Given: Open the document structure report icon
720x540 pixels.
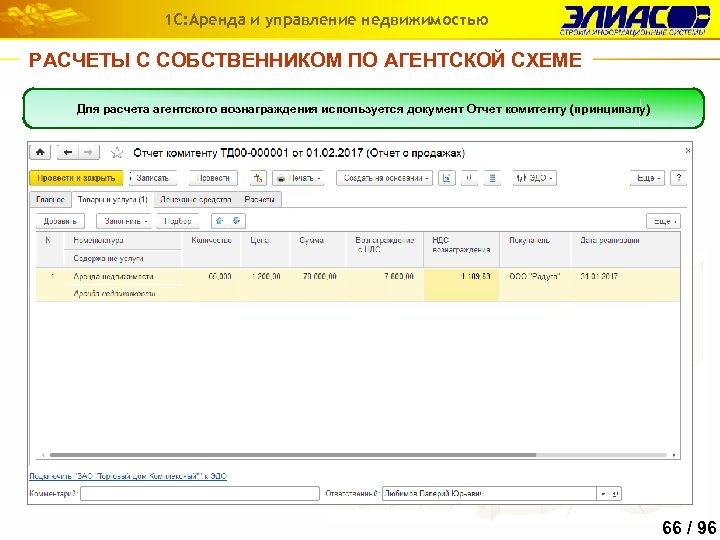Looking at the screenshot, I should [x=447, y=178].
